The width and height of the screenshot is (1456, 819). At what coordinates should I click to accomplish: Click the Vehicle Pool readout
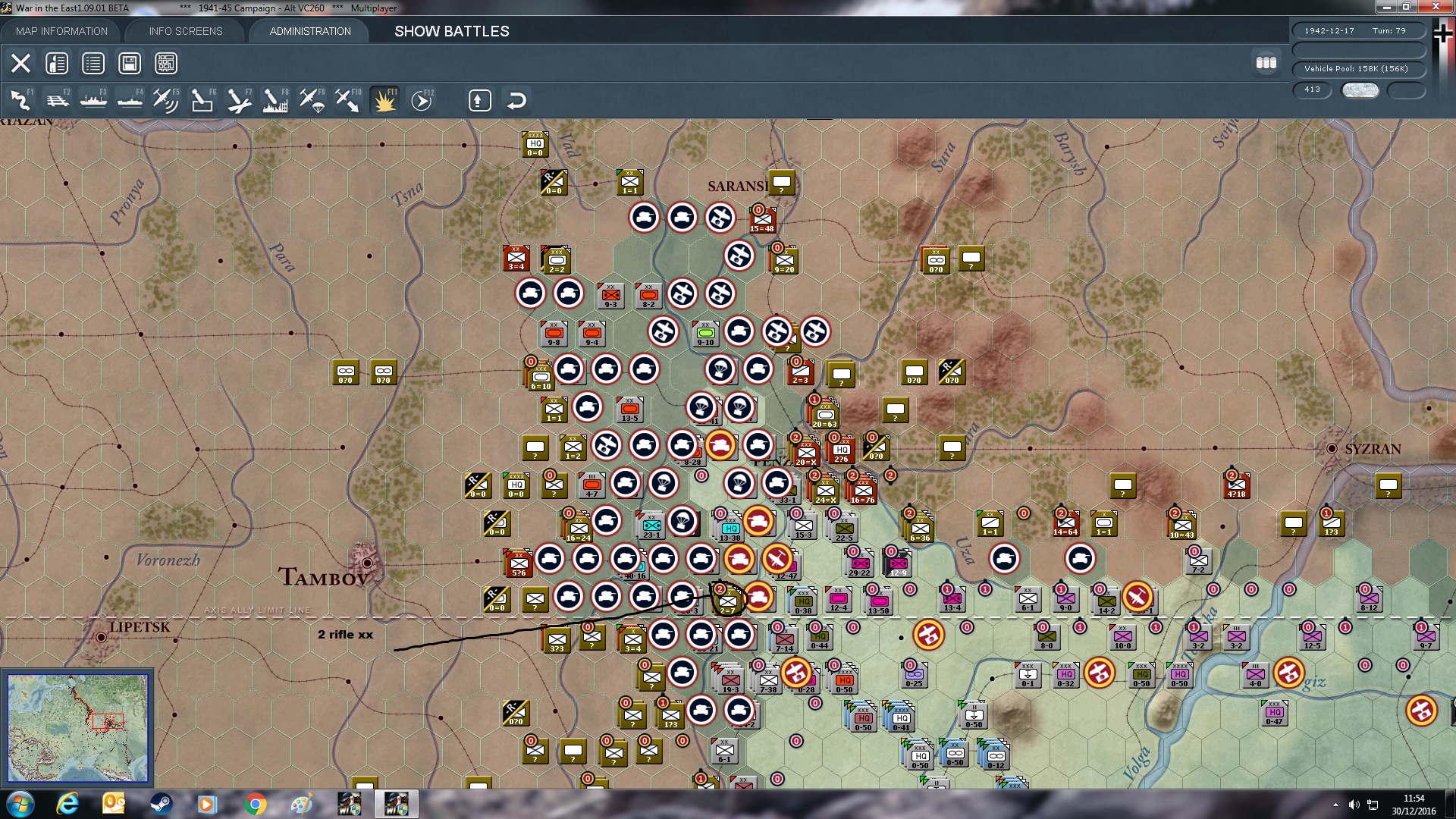click(1356, 69)
